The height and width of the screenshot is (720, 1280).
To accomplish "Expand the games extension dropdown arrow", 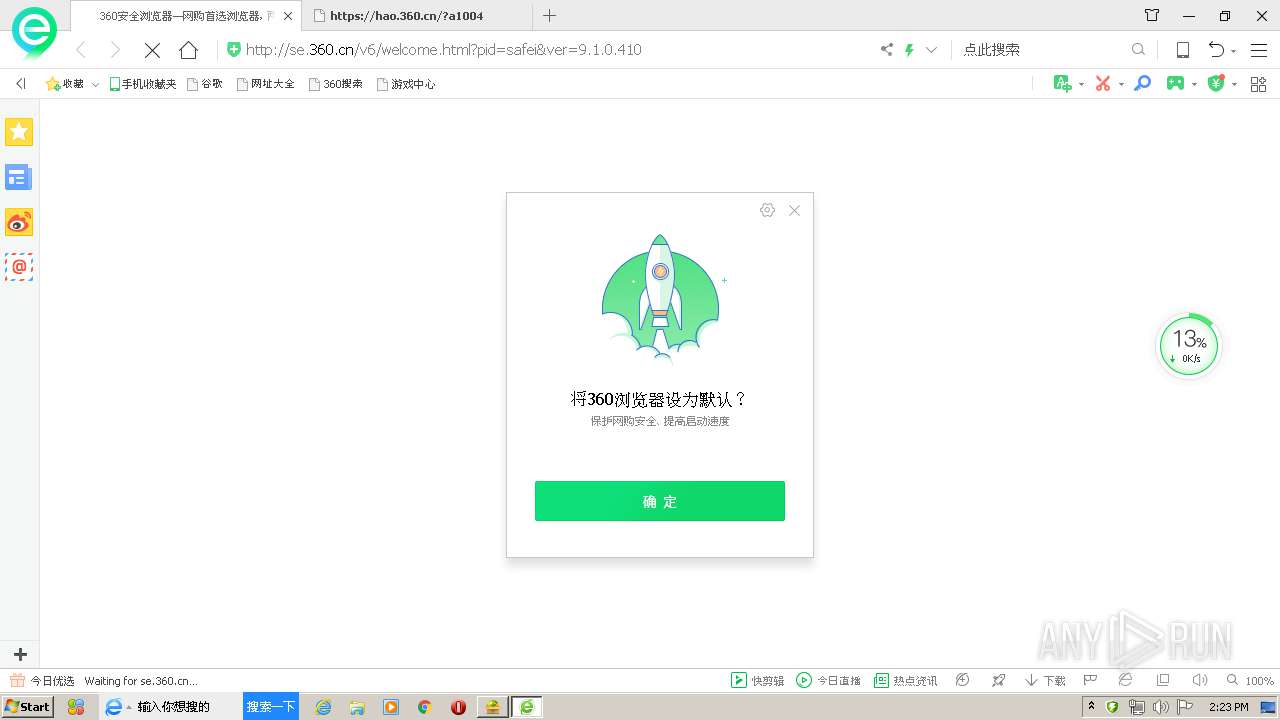I will click(x=1194, y=85).
